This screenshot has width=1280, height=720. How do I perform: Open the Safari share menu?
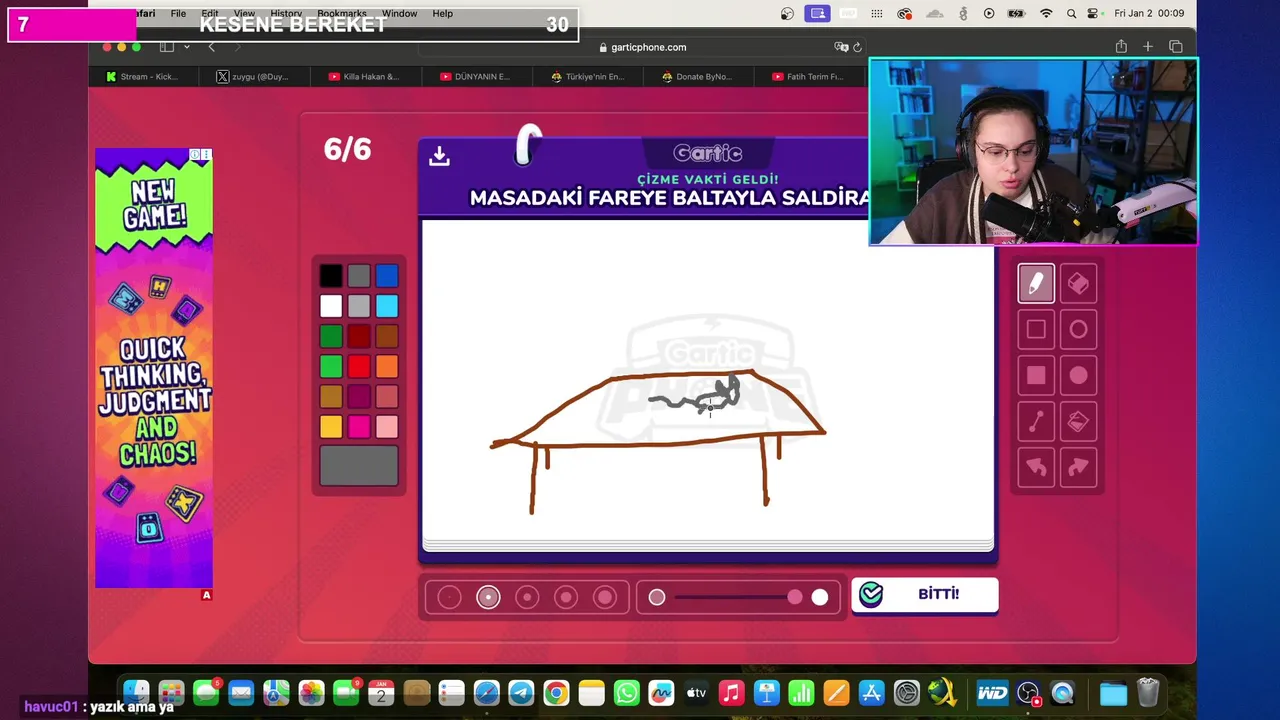point(1121,47)
